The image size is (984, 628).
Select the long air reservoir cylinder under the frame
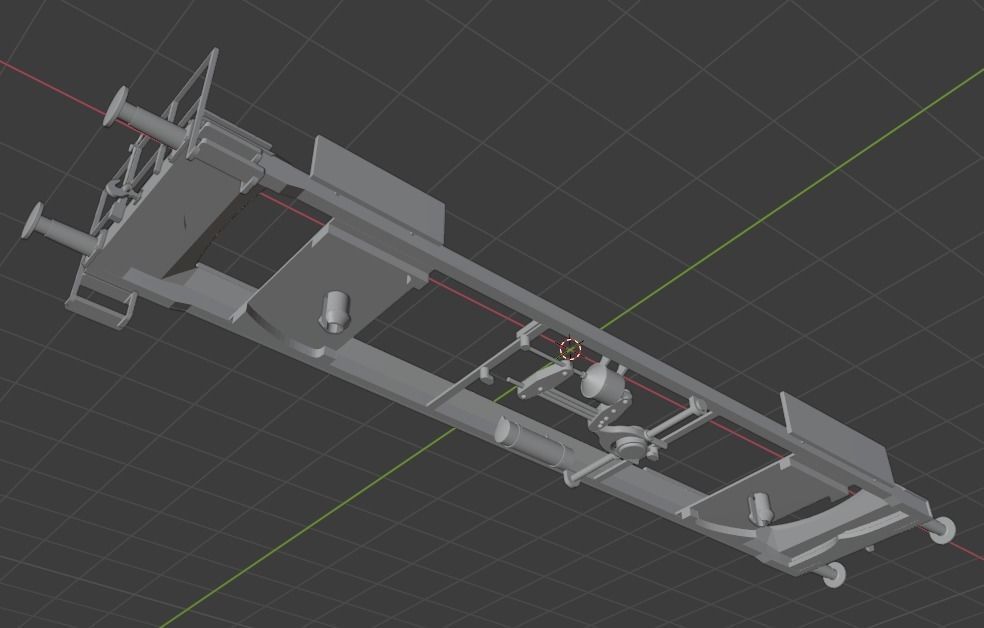532,444
